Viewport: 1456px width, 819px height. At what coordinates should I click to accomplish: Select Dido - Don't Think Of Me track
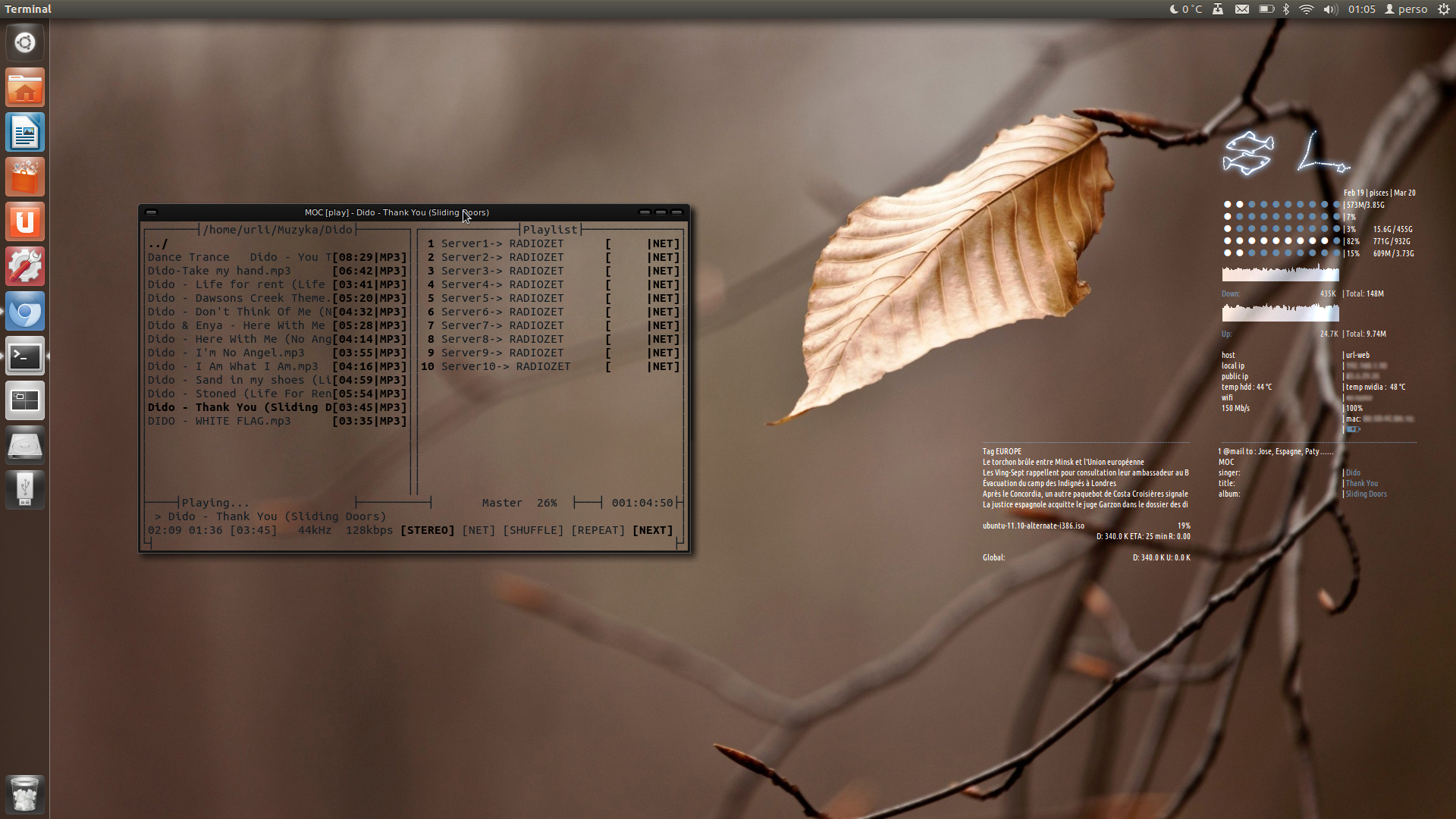pos(278,312)
